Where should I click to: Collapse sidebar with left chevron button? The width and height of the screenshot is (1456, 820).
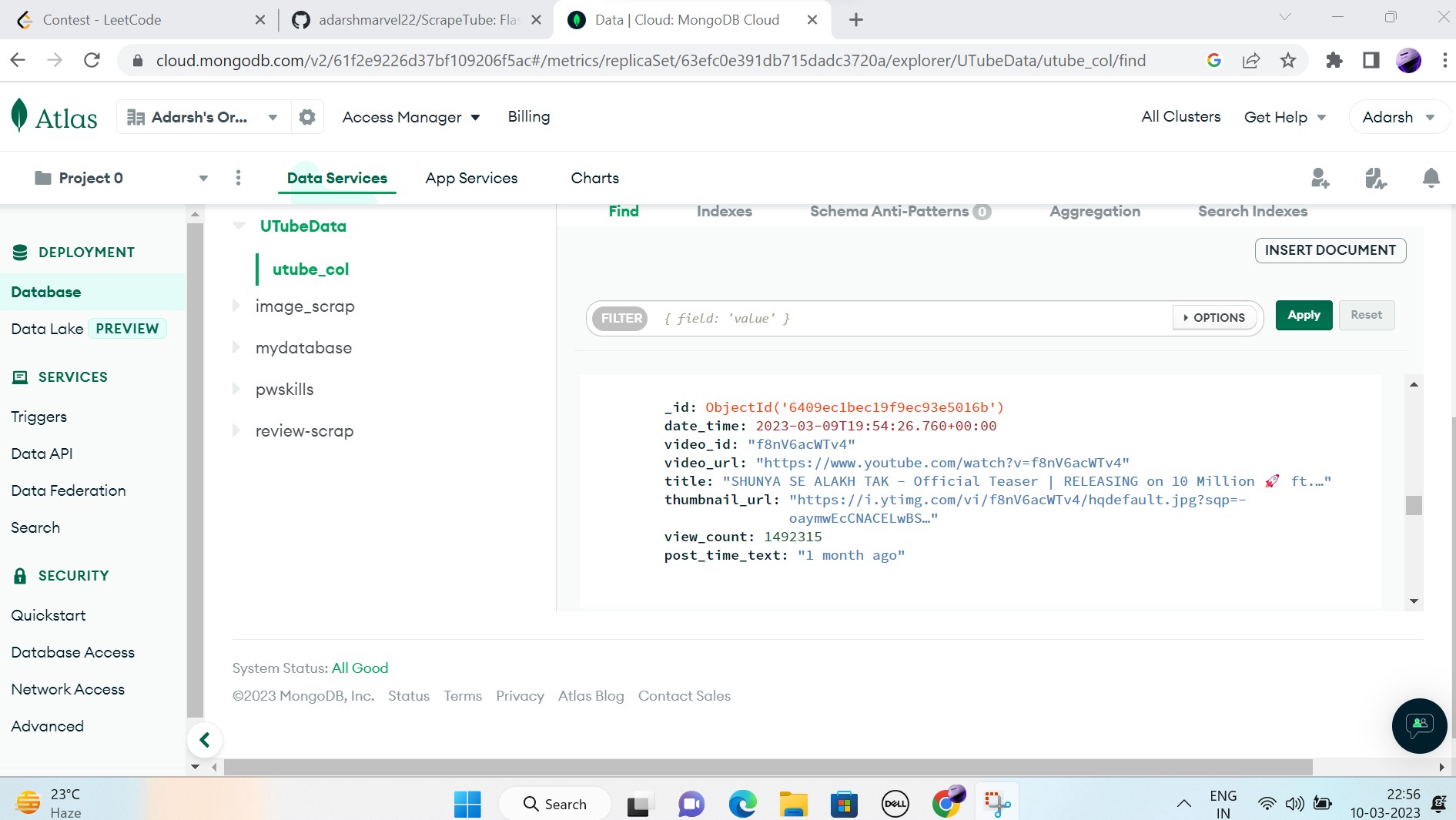[x=205, y=740]
